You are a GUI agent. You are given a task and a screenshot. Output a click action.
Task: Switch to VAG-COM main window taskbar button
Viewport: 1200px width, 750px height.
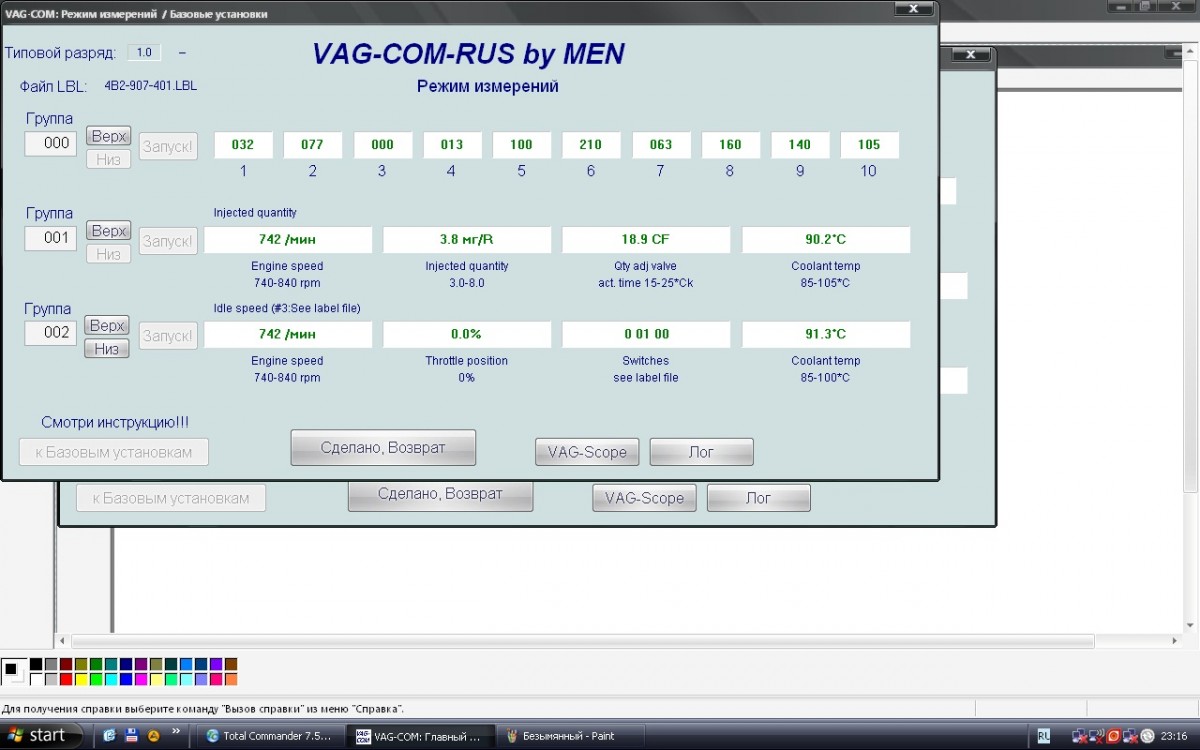pos(421,736)
